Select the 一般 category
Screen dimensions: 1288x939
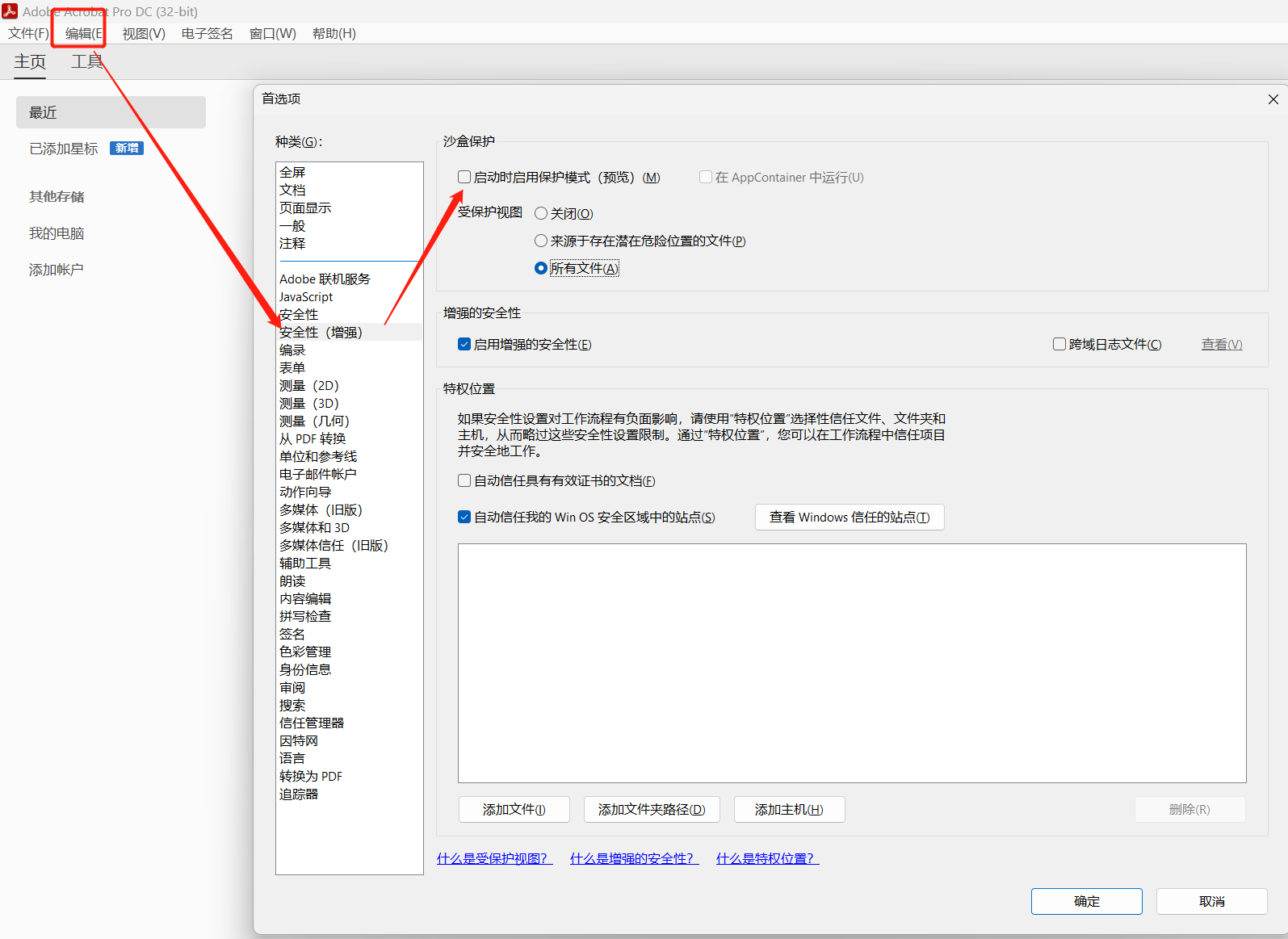coord(292,225)
